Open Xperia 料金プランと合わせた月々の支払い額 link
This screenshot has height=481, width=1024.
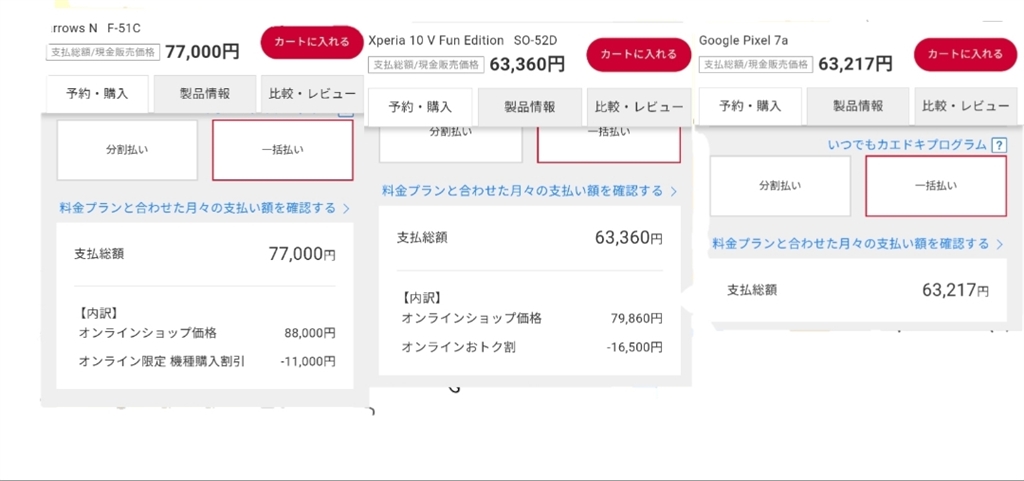pyautogui.click(x=522, y=191)
